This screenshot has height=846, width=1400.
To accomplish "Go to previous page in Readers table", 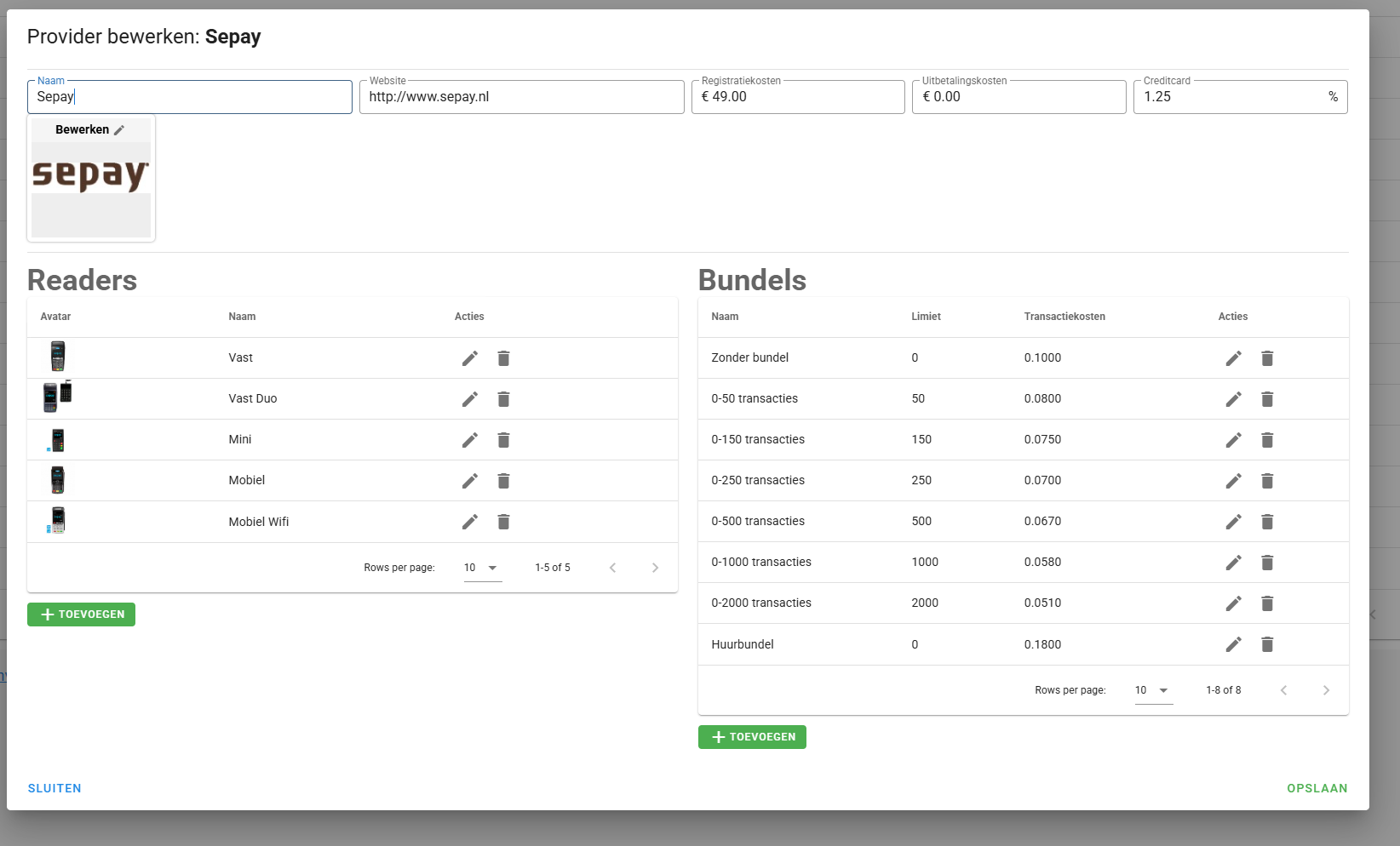I will coord(612,568).
